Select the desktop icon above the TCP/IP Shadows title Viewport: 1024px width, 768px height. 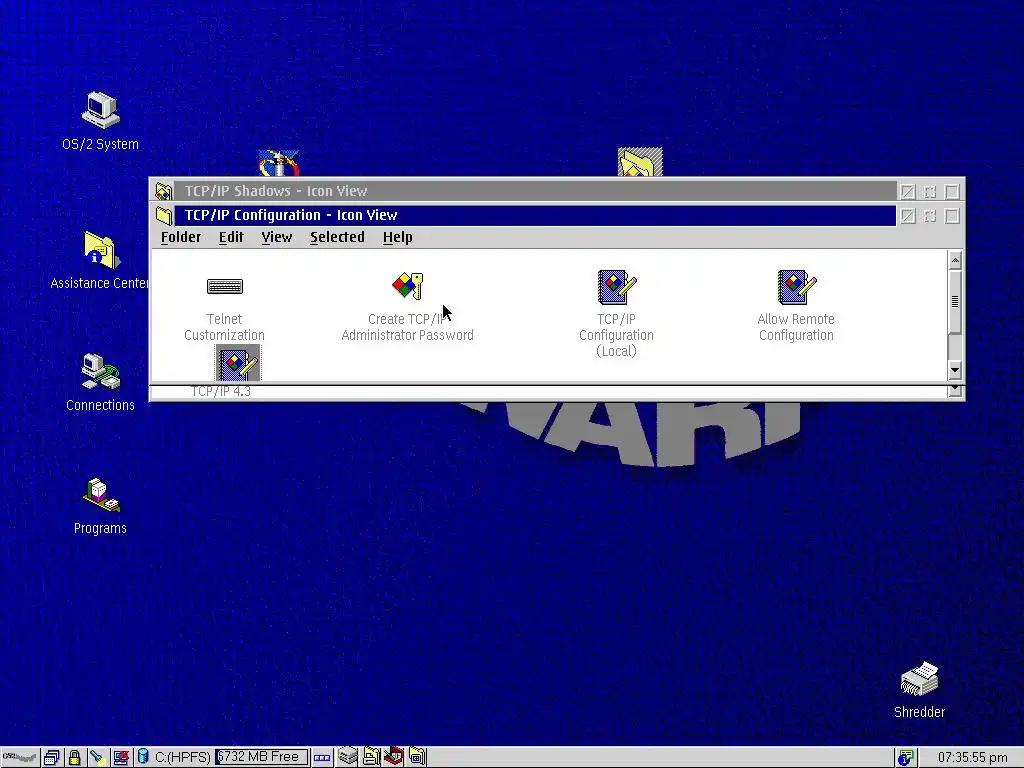click(x=279, y=163)
